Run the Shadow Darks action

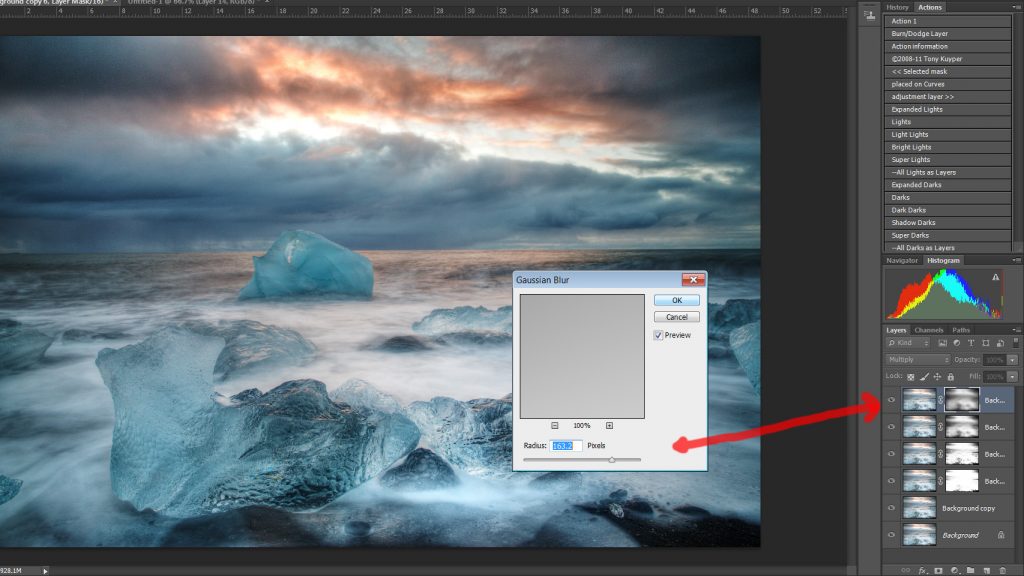point(948,223)
